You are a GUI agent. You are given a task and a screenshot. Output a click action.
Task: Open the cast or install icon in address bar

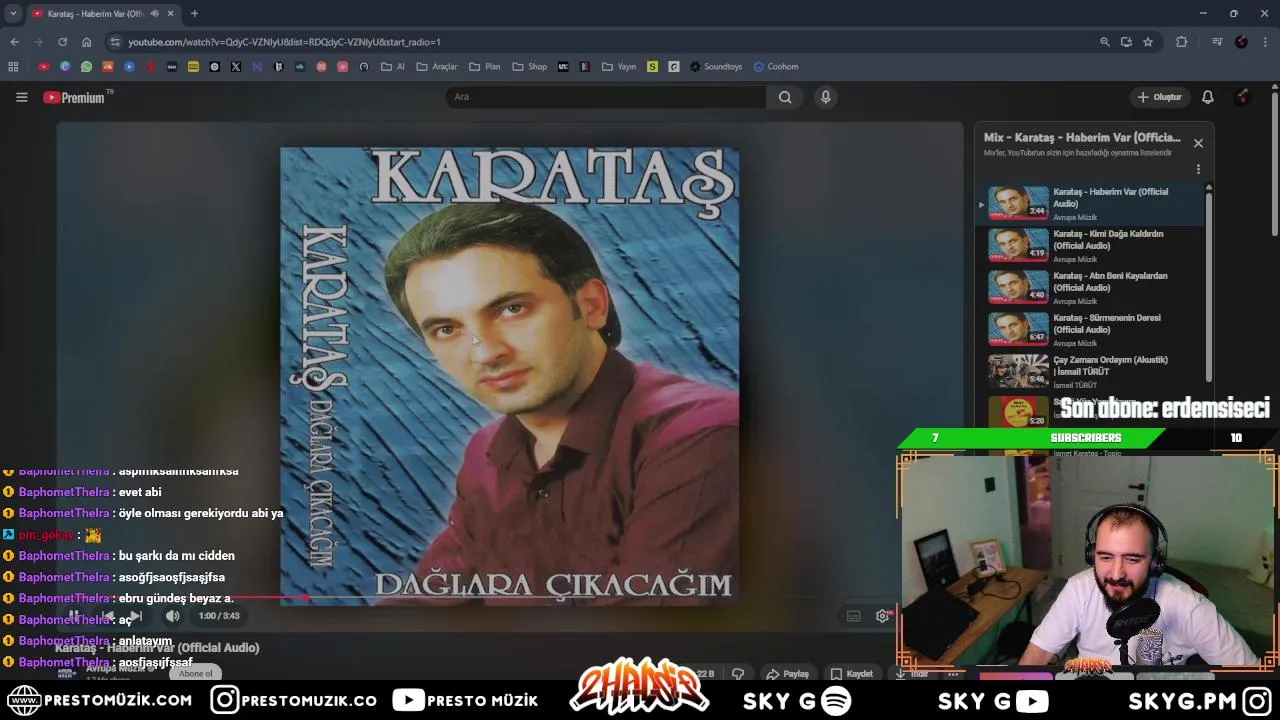(x=1126, y=42)
